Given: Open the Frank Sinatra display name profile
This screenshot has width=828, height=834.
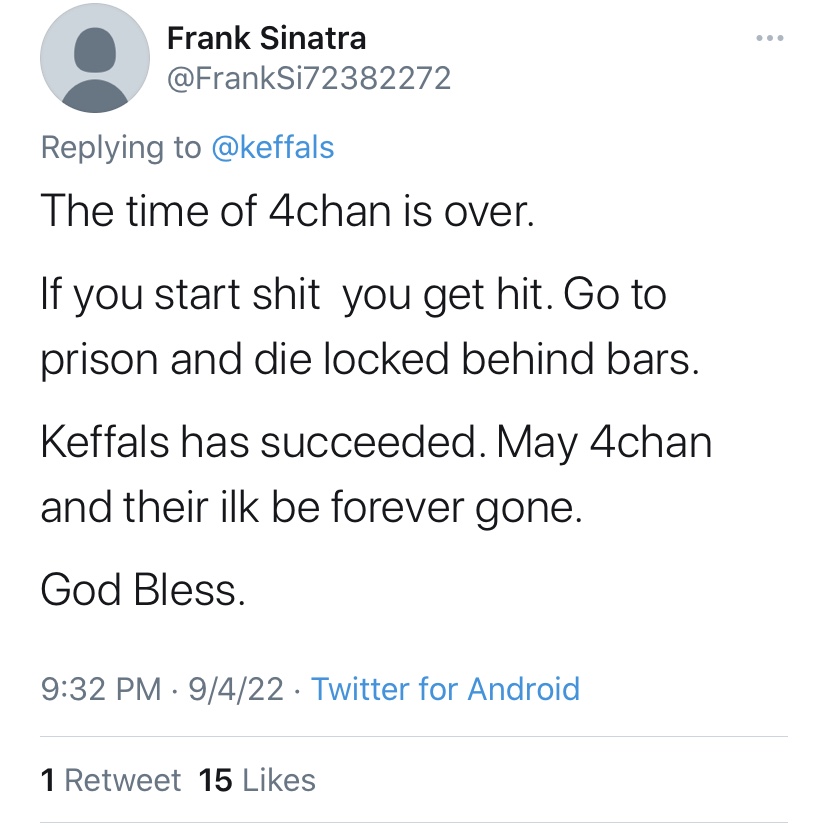Looking at the screenshot, I should (x=266, y=39).
